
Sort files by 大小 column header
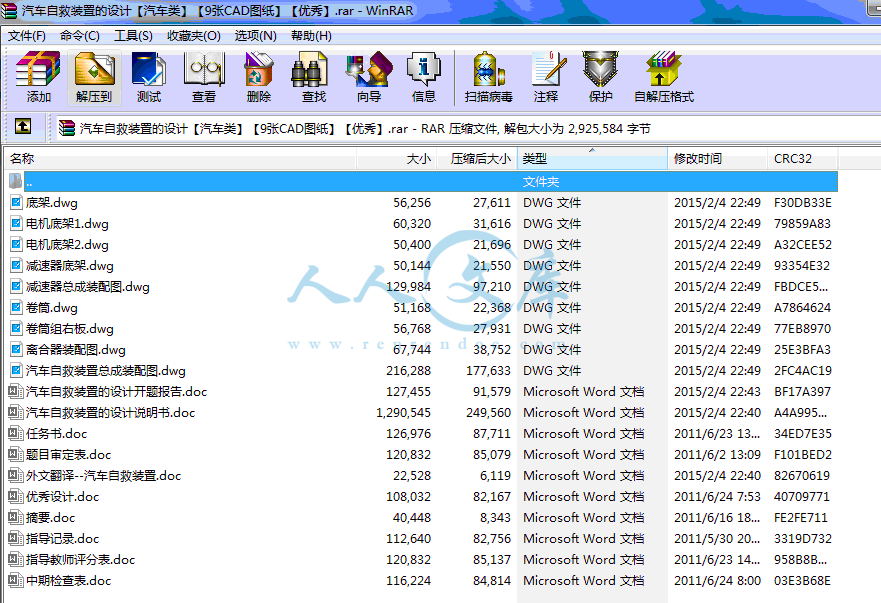[397, 158]
